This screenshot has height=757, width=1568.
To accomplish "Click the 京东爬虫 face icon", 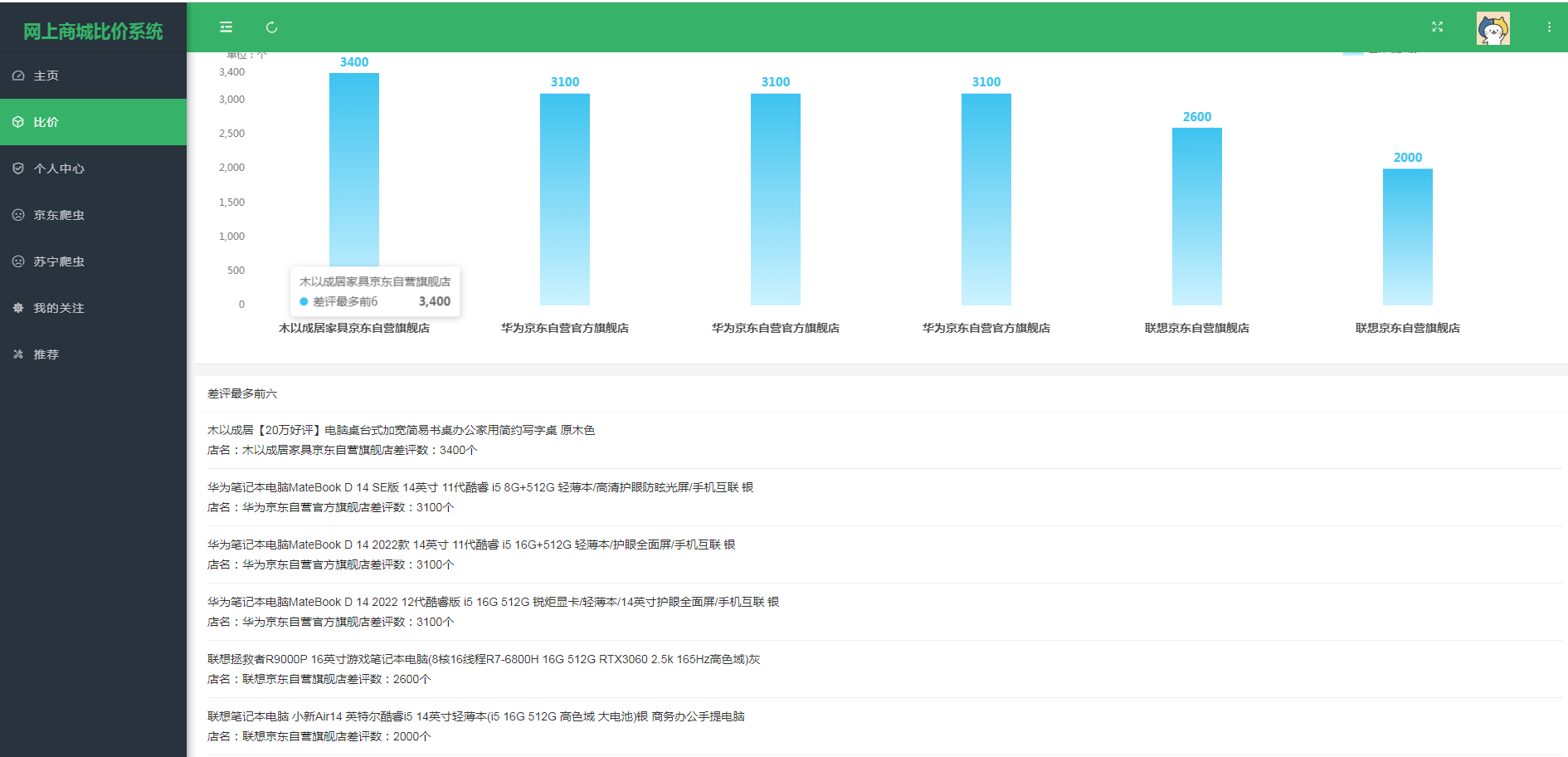I will pyautogui.click(x=18, y=215).
